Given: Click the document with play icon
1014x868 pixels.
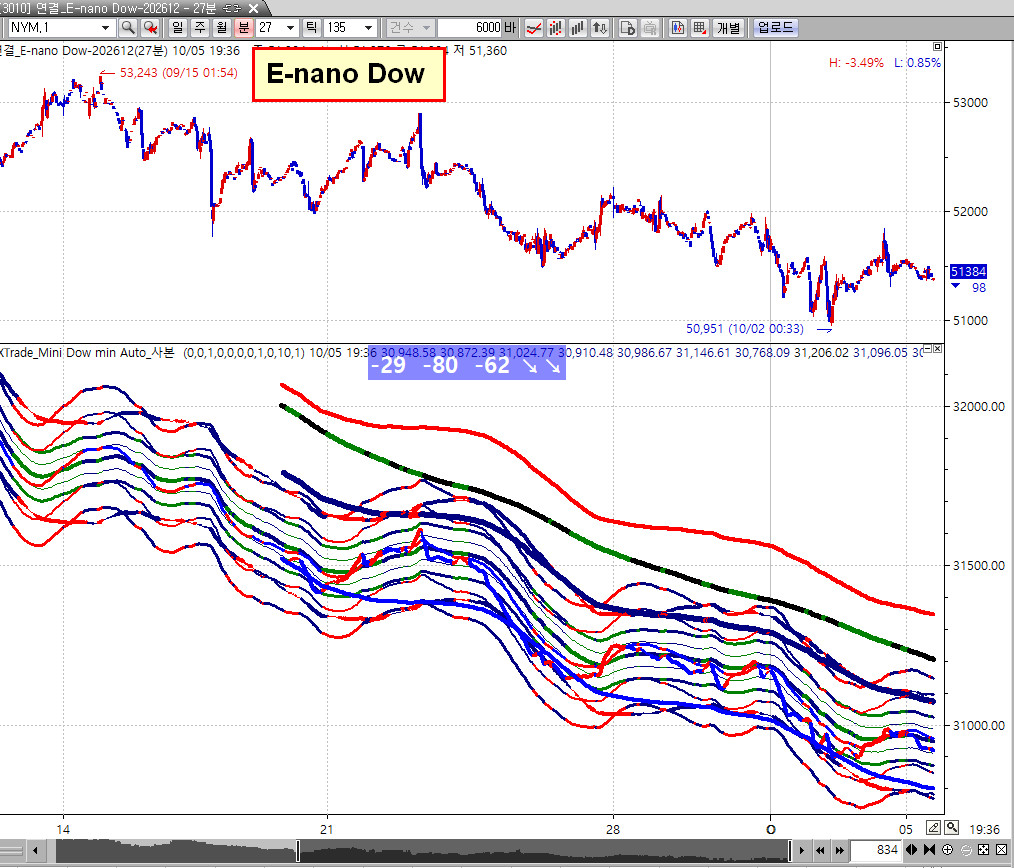Looking at the screenshot, I should click(627, 28).
